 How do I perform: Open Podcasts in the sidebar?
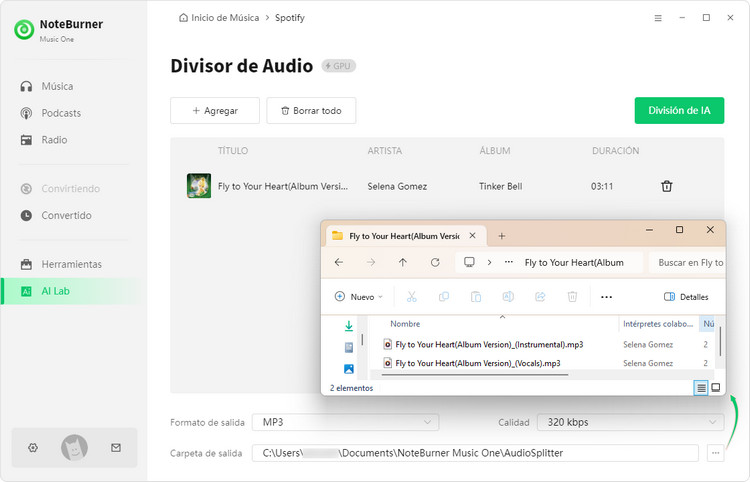click(x=51, y=113)
